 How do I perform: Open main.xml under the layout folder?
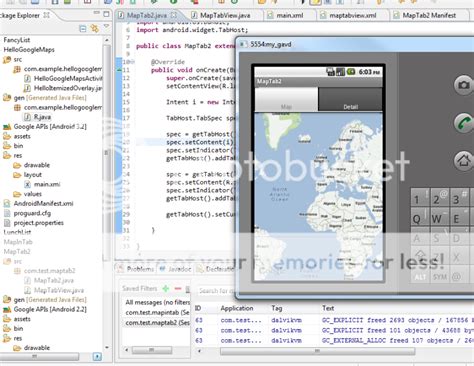(x=42, y=184)
